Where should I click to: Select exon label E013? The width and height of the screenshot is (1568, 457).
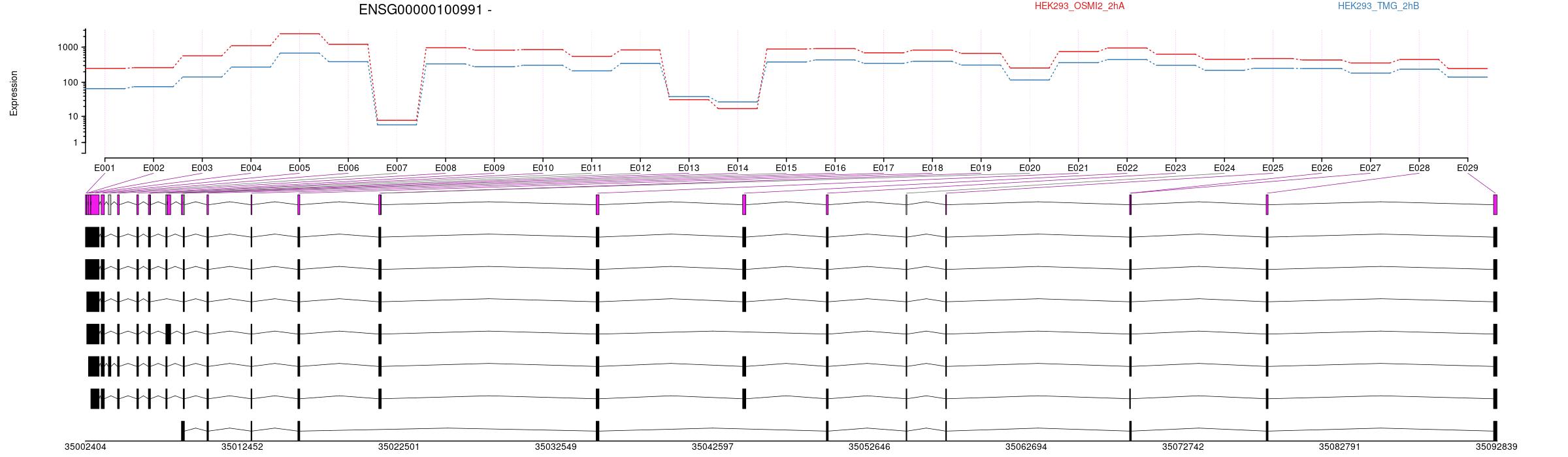click(x=689, y=168)
